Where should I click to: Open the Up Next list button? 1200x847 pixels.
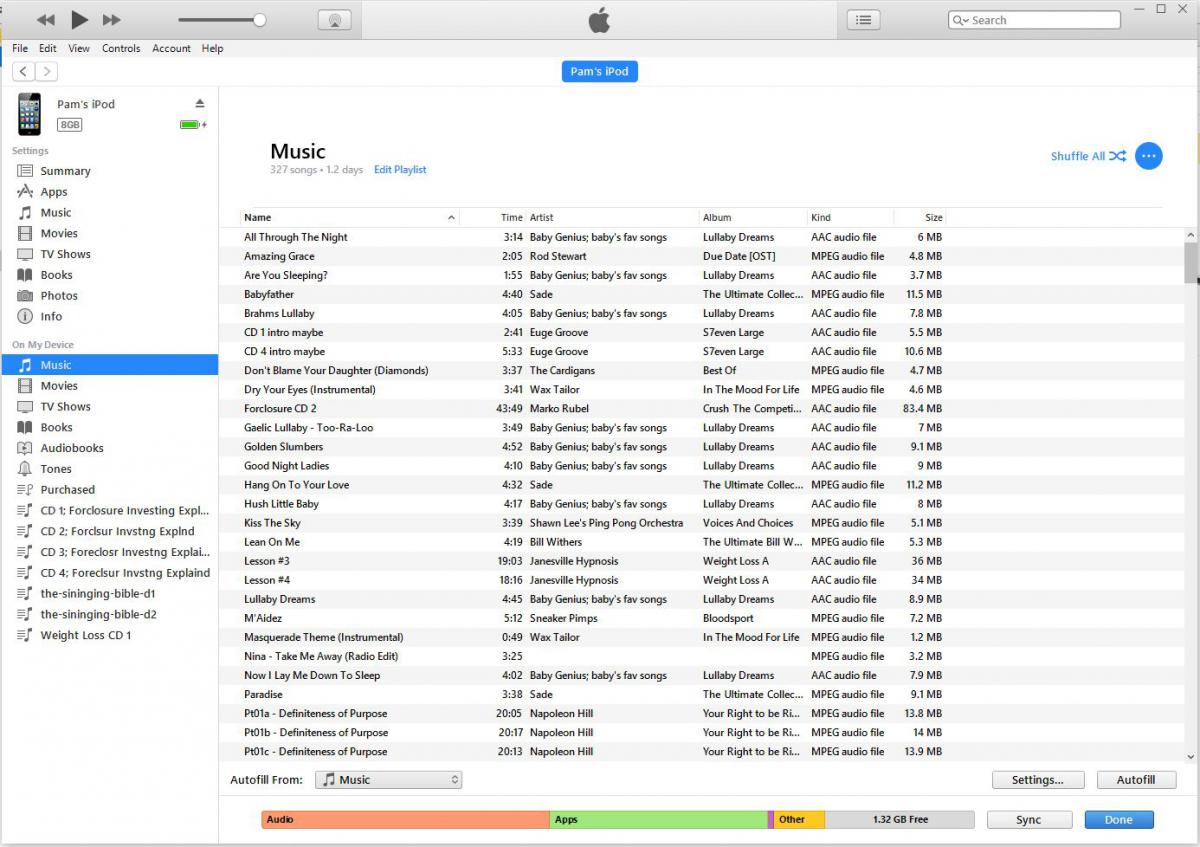pyautogui.click(x=864, y=20)
